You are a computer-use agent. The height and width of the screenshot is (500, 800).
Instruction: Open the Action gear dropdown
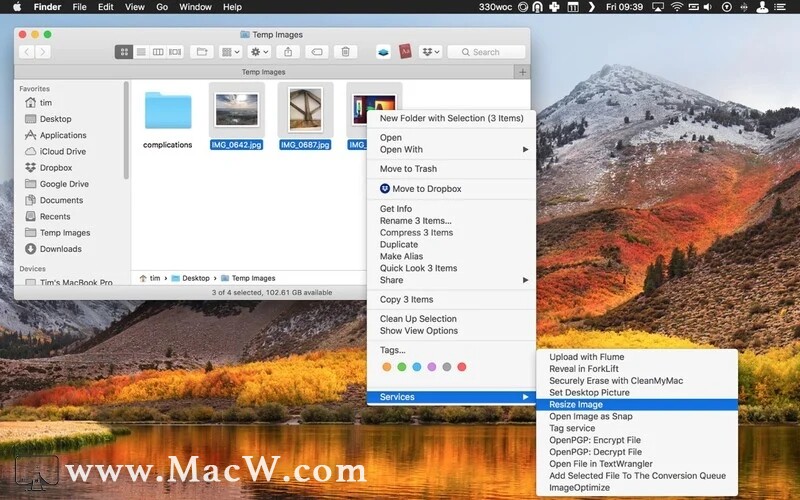coord(259,52)
